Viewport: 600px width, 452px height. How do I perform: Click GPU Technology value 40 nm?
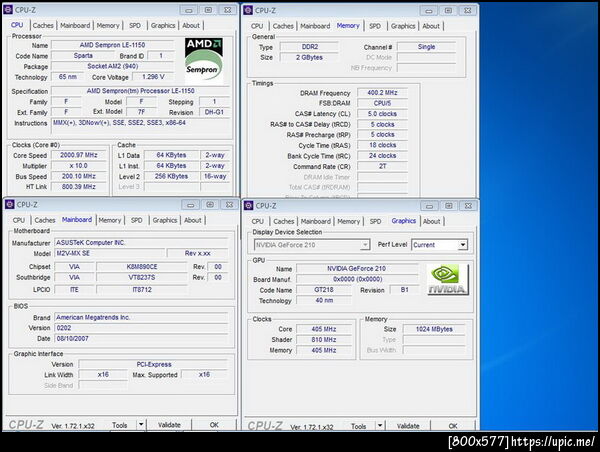(x=324, y=300)
